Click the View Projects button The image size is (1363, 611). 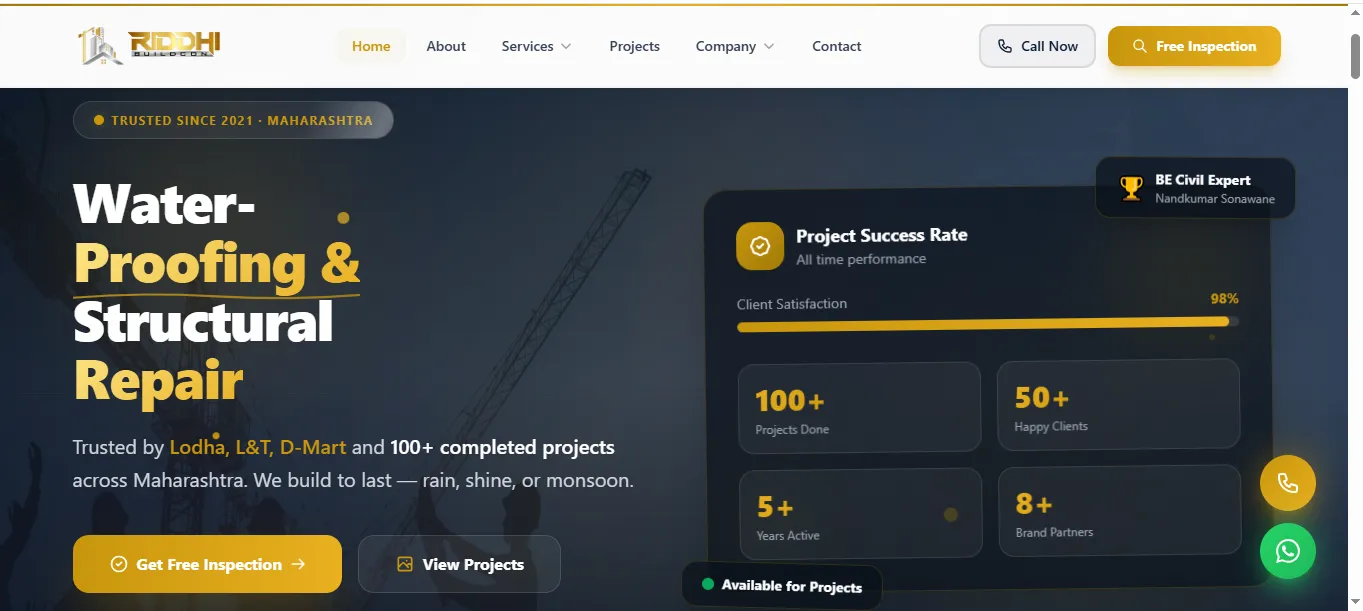click(459, 564)
